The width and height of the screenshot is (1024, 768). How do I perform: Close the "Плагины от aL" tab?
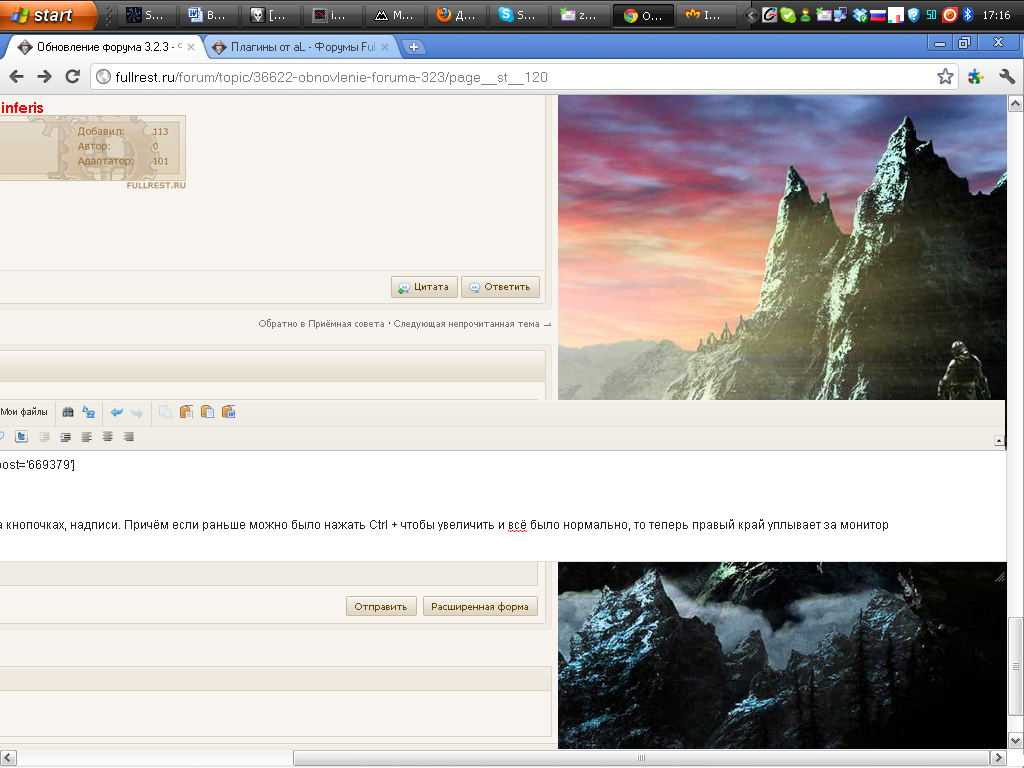385,47
